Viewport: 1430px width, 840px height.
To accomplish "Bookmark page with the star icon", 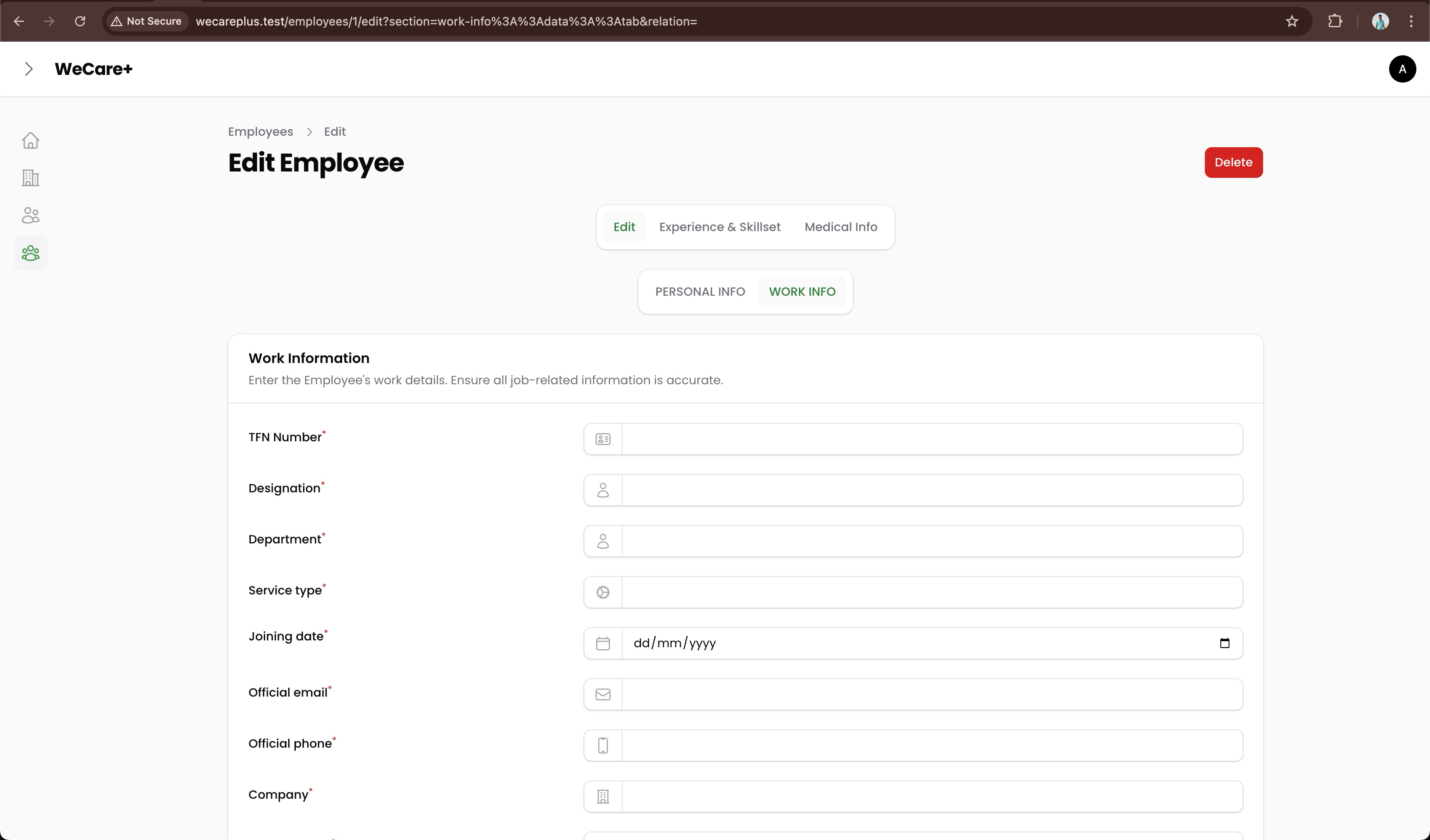I will (1292, 22).
